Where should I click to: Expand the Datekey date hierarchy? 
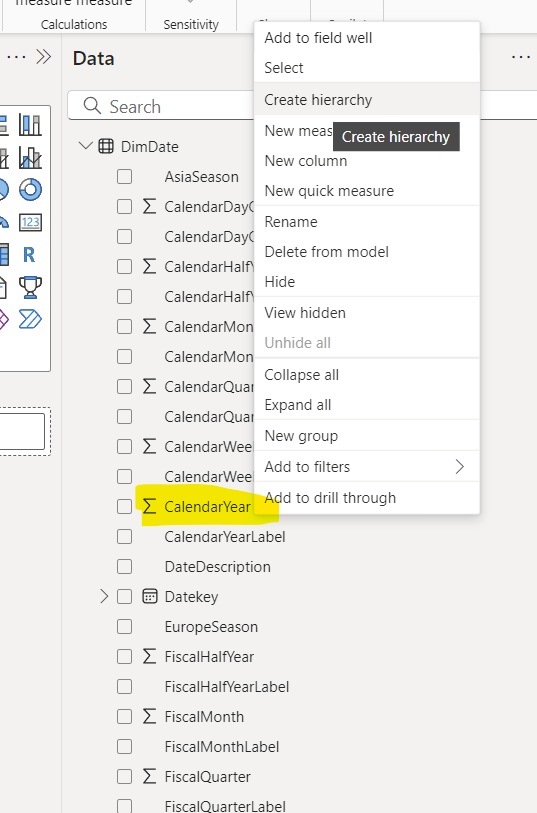[x=104, y=596]
